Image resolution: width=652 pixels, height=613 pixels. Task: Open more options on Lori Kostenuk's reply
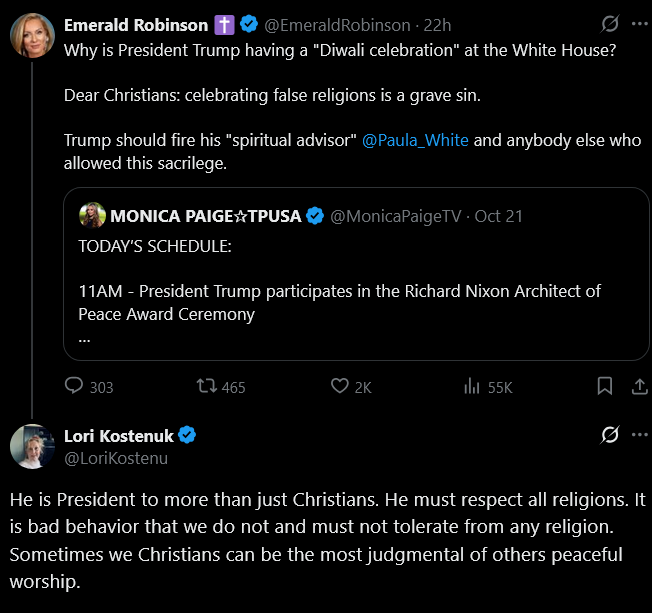click(639, 435)
